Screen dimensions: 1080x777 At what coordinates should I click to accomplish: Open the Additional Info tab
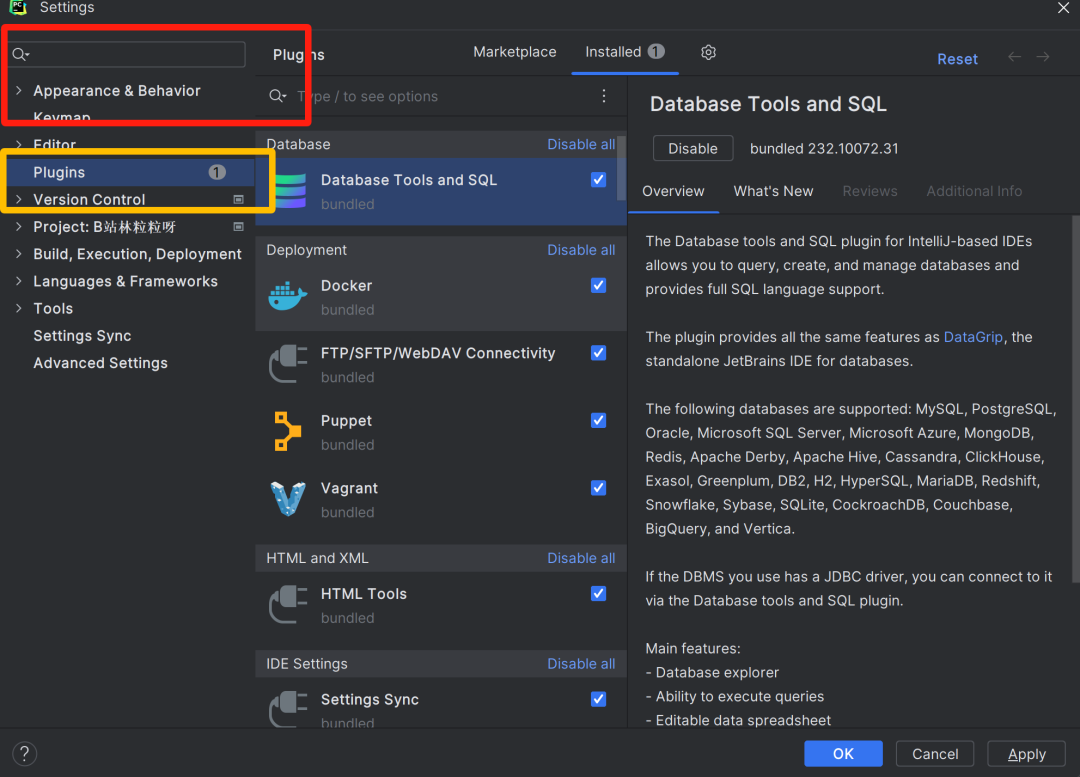click(973, 191)
